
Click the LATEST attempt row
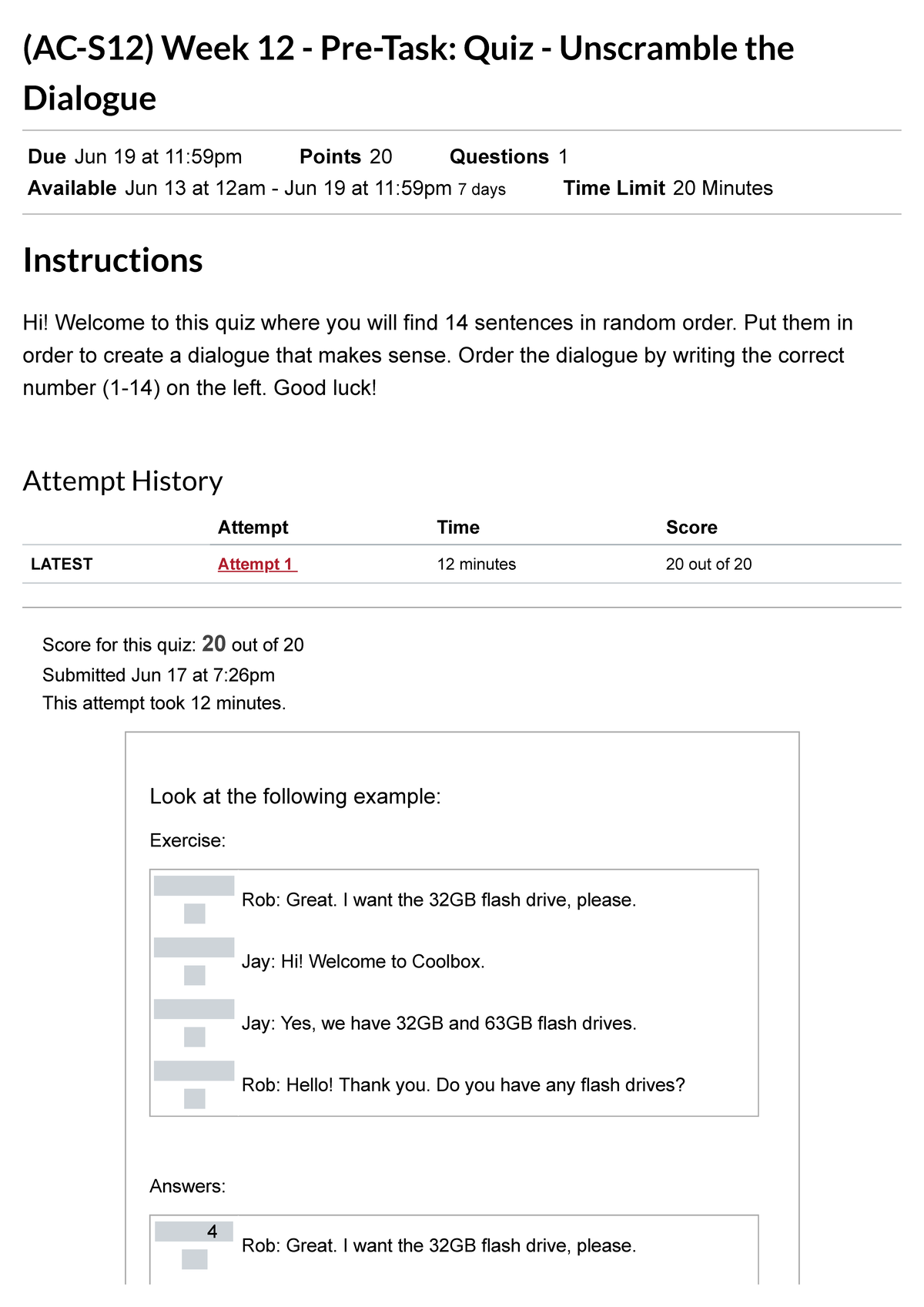coord(62,564)
